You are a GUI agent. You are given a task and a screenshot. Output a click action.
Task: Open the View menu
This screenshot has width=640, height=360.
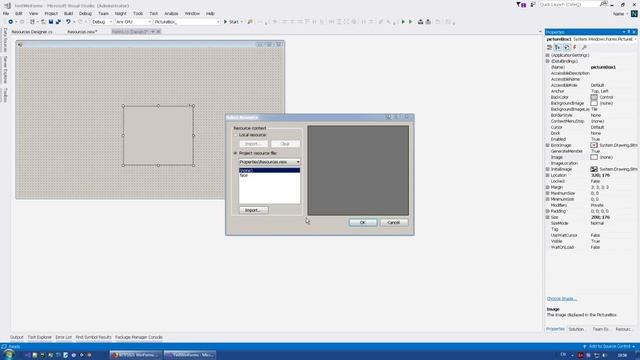33,13
